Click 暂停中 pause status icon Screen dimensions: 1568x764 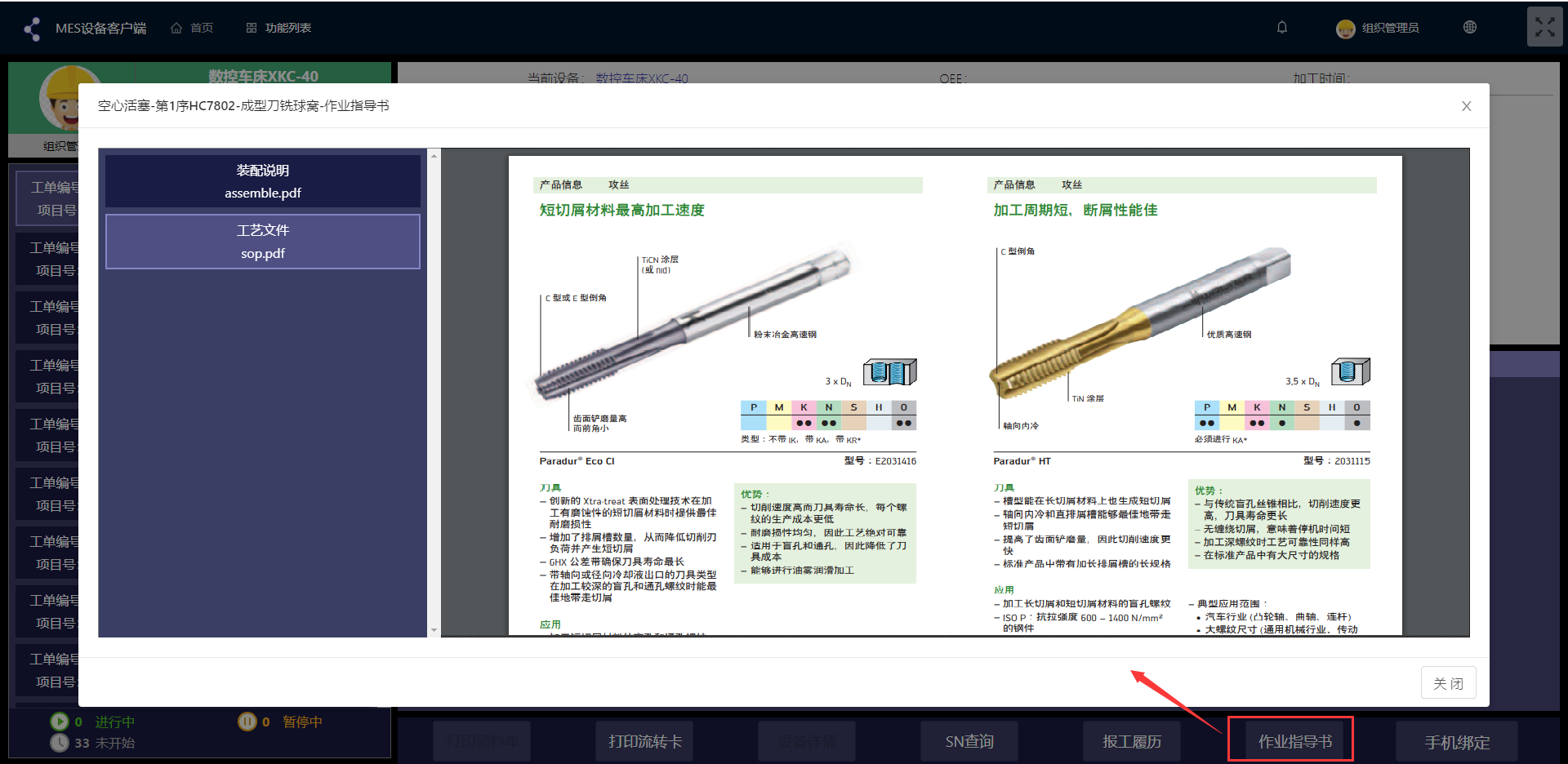(x=247, y=722)
